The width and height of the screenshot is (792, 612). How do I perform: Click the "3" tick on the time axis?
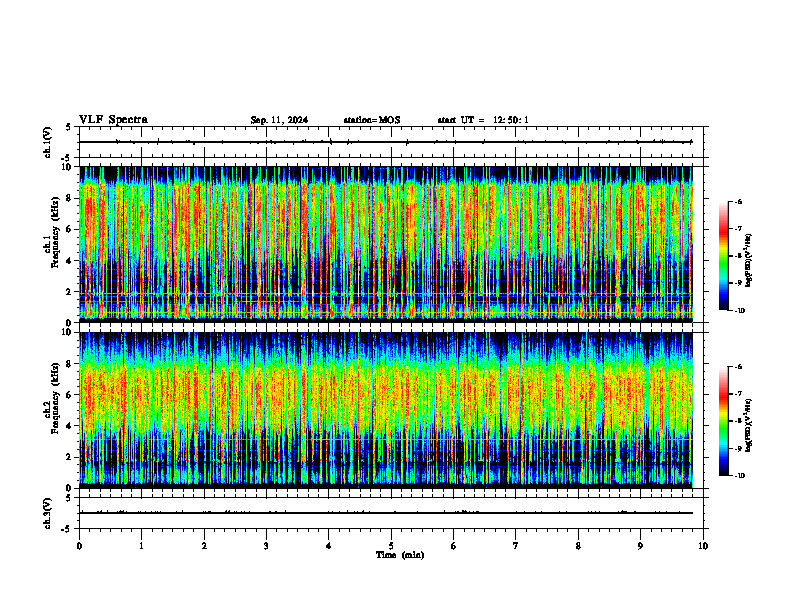point(266,546)
